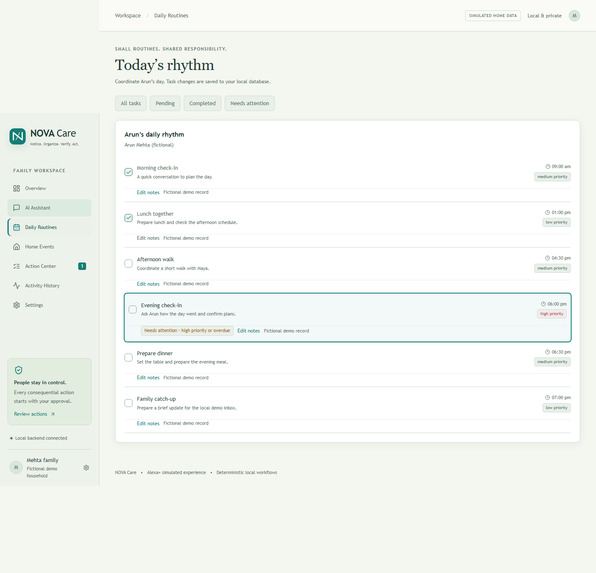Edit notes for Family catch-up
Viewport: 596px width, 573px height.
coord(148,423)
